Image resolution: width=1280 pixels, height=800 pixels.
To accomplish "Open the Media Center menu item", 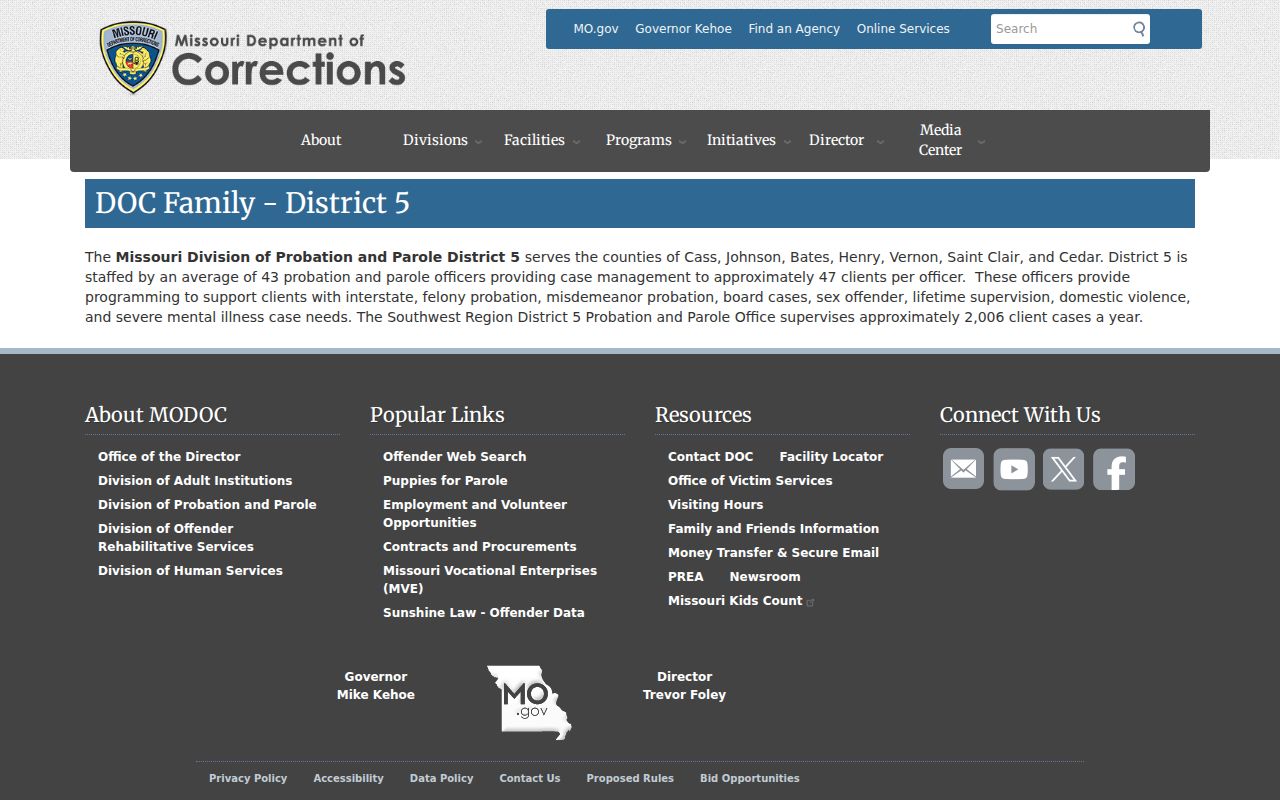I will click(940, 140).
